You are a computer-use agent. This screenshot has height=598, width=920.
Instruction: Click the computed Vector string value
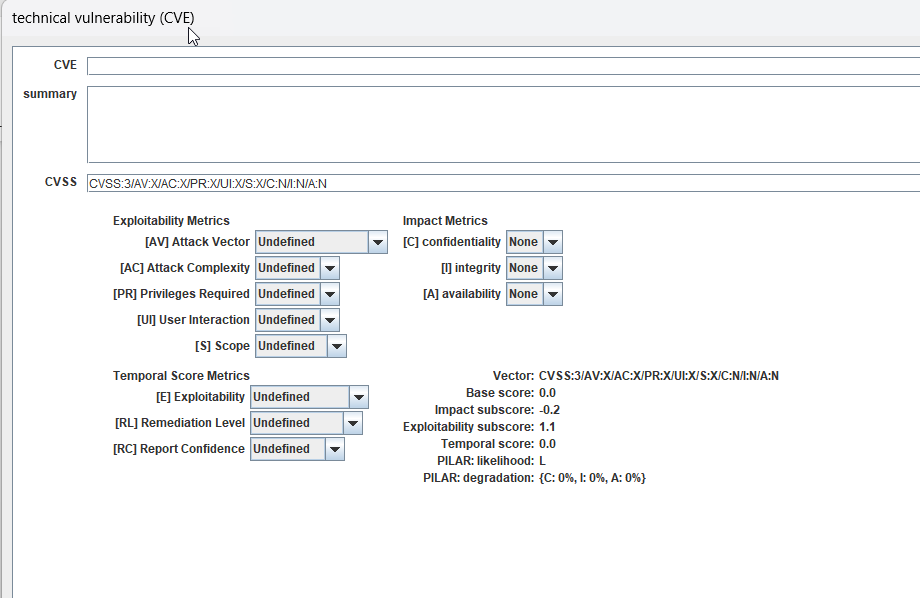point(658,376)
